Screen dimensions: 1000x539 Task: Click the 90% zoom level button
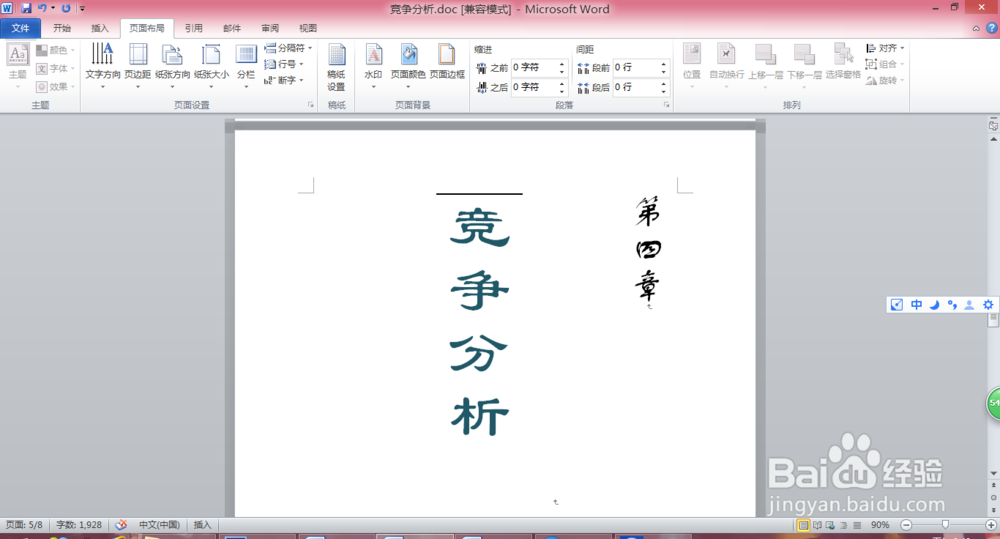tap(880, 525)
